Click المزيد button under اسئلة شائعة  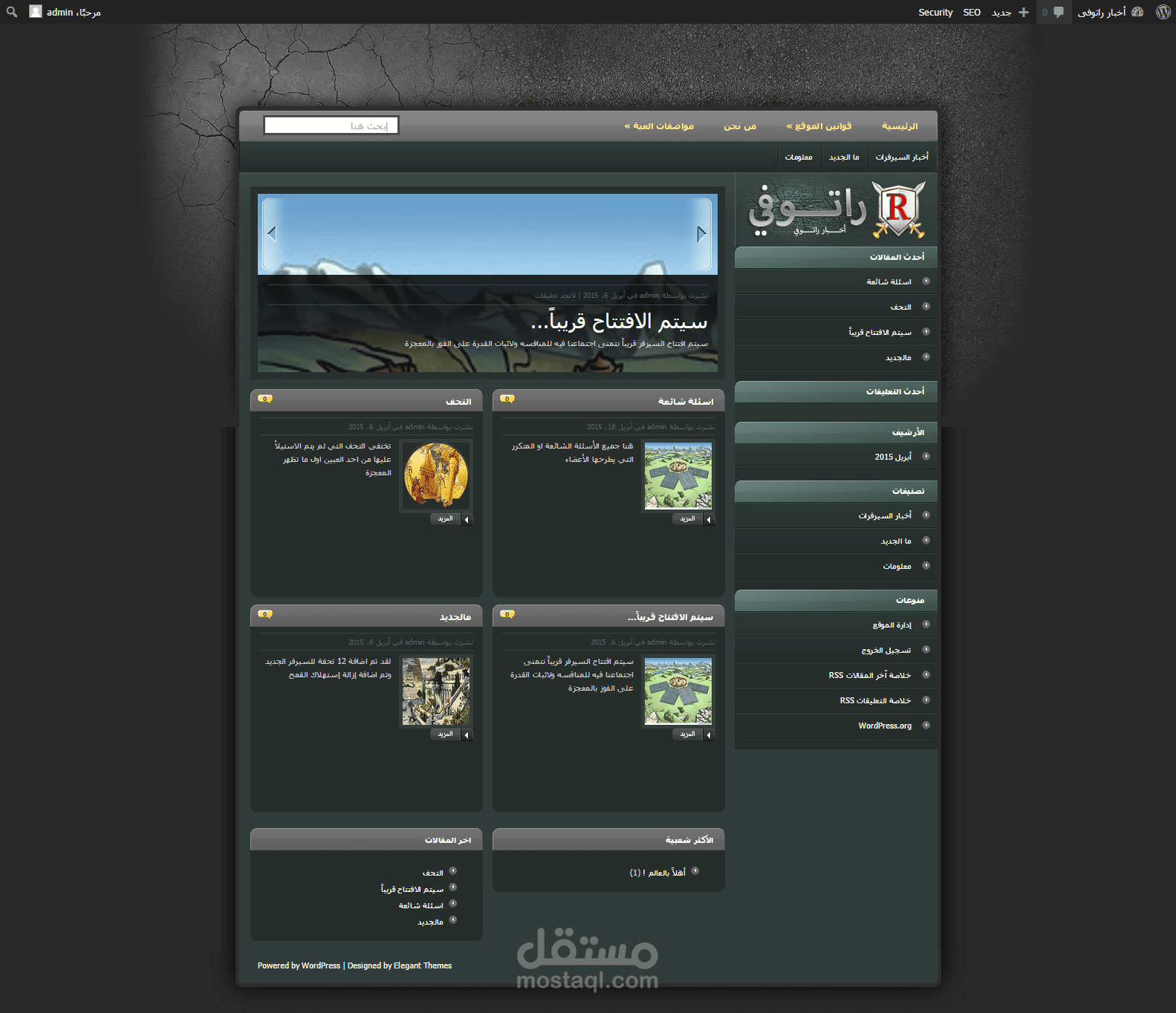pos(694,519)
